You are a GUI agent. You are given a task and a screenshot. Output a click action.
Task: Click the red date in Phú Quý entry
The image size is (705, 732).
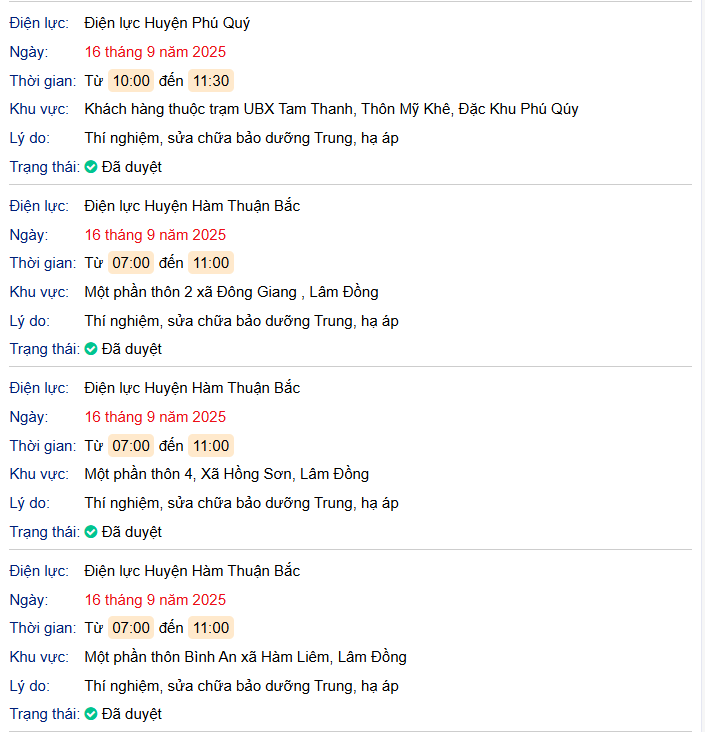tap(155, 52)
